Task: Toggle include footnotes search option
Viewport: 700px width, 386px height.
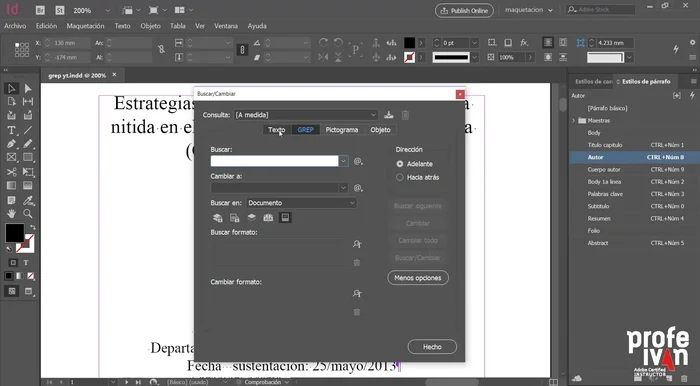Action: tap(285, 218)
